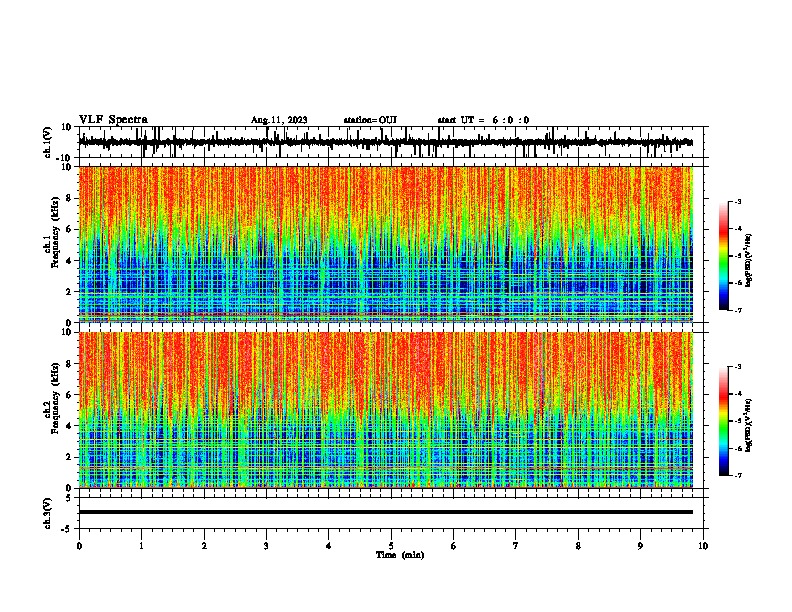Screen dimensions: 792x612
Task: Click the "8" kHz tick on ch.1 frequency axis
Action: pos(69,198)
